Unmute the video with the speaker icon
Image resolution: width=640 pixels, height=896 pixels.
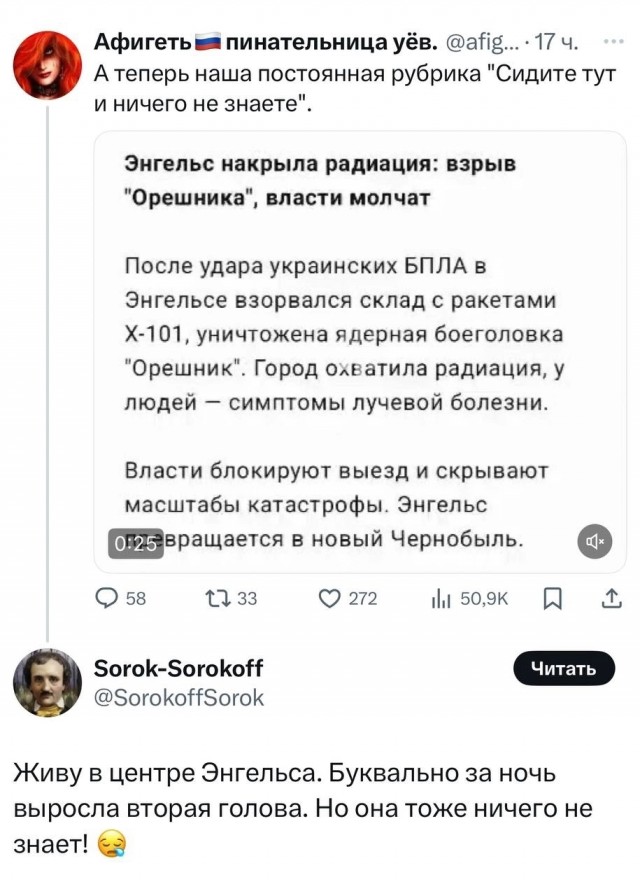click(x=595, y=542)
